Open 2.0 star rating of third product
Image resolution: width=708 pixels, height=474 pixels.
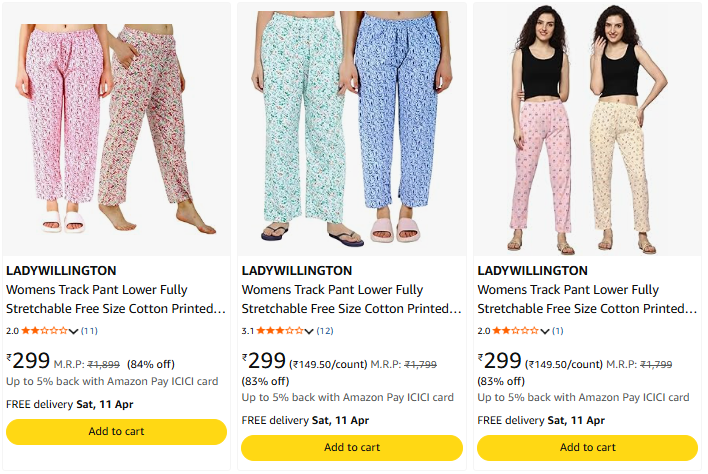(x=515, y=330)
